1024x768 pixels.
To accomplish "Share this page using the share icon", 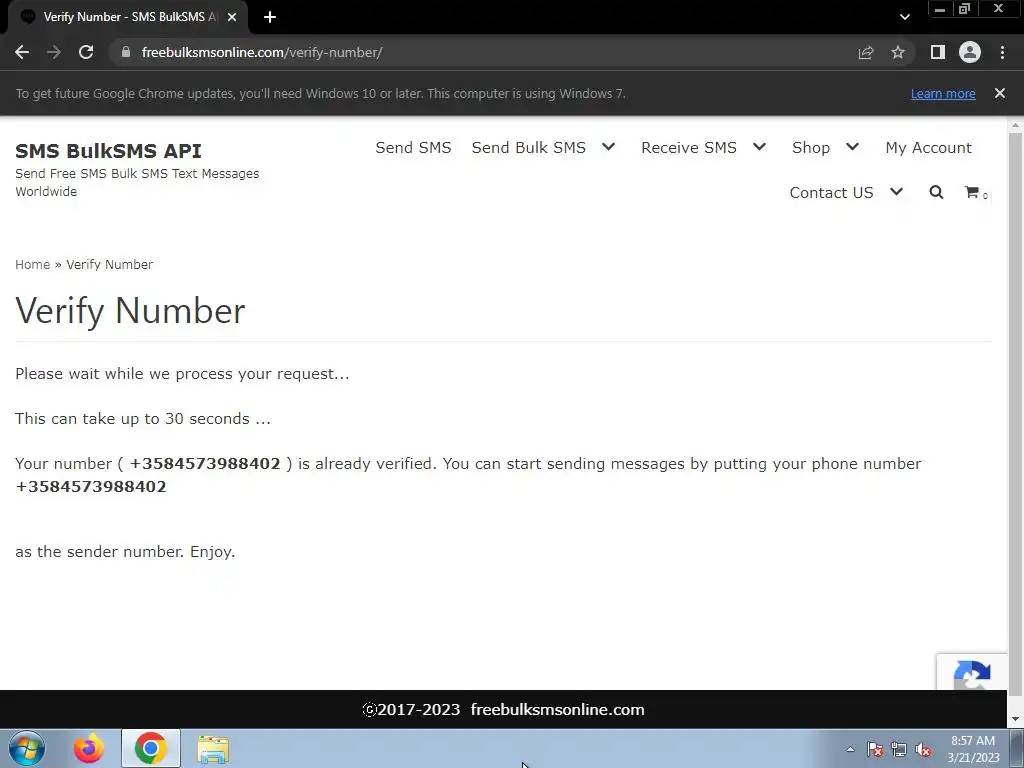I will 865,52.
